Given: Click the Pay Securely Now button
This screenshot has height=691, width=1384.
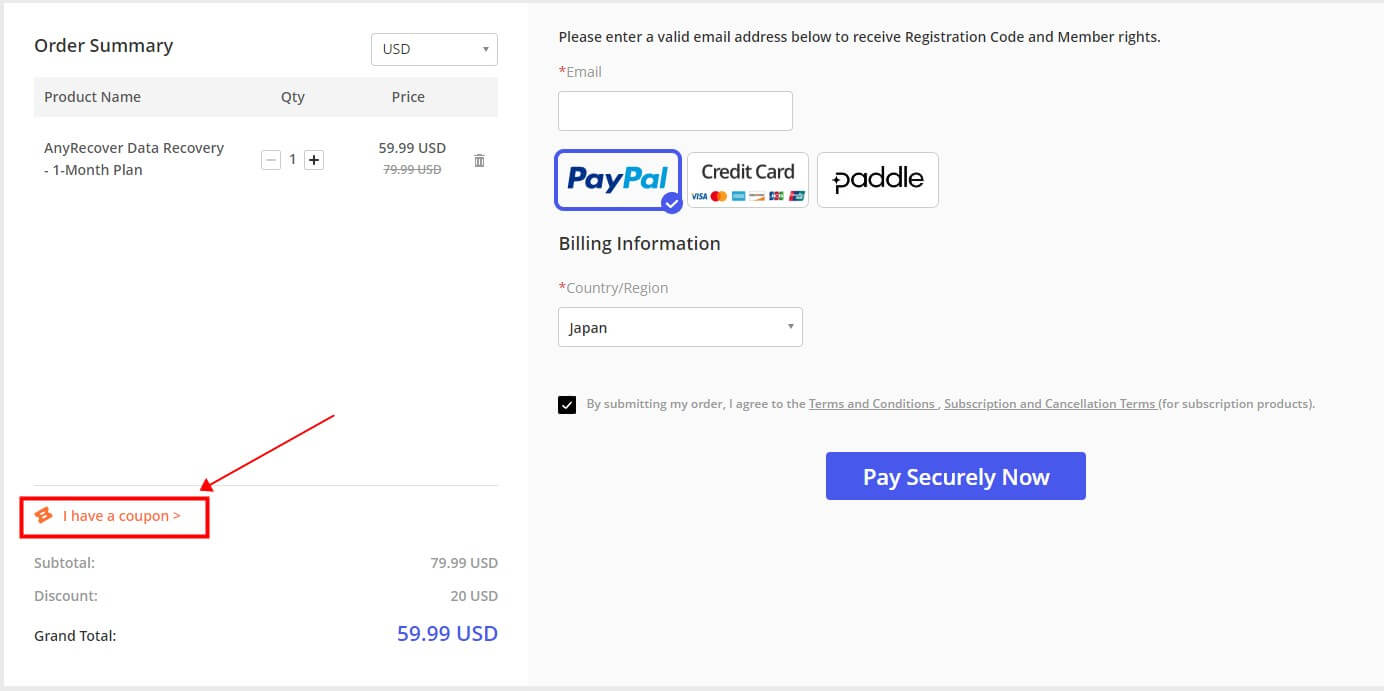Looking at the screenshot, I should pyautogui.click(x=955, y=476).
